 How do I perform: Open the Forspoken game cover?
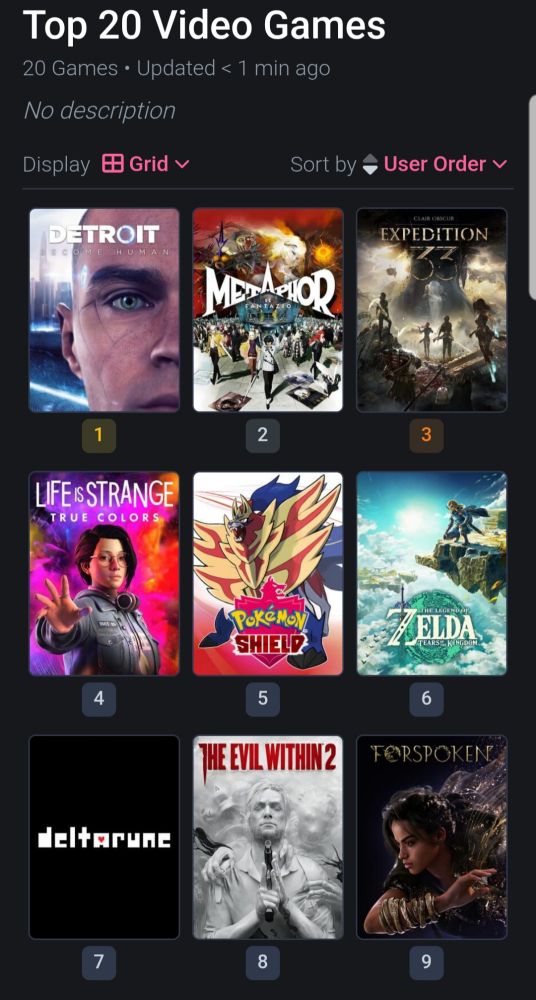coord(432,837)
